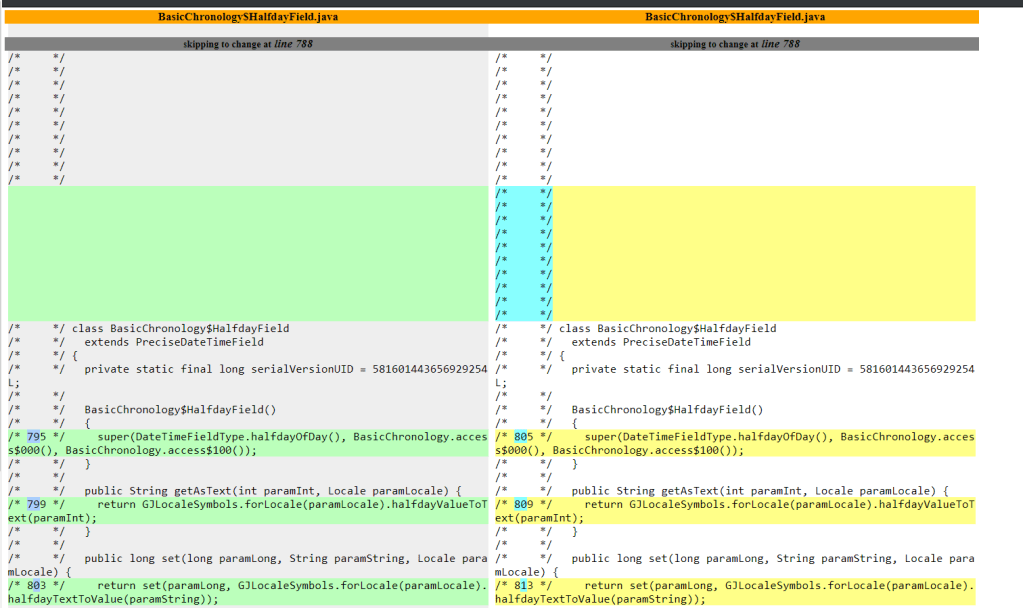Click line number 795 in left pane
The image size is (1023, 608).
click(x=35, y=437)
